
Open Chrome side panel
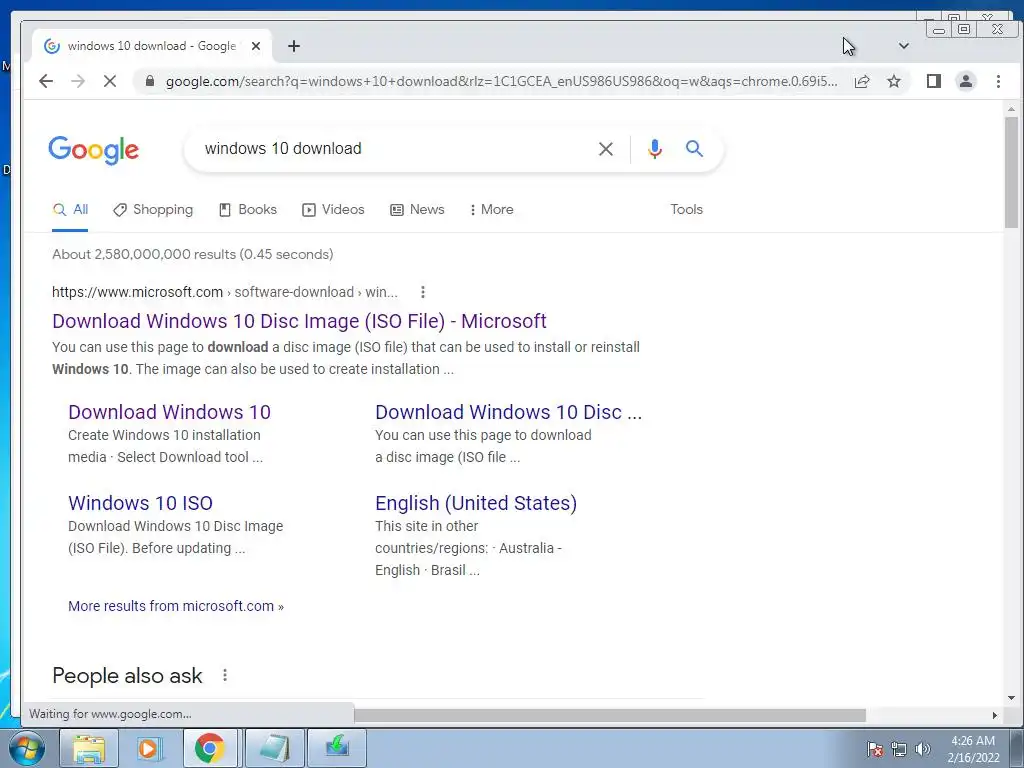coord(933,81)
